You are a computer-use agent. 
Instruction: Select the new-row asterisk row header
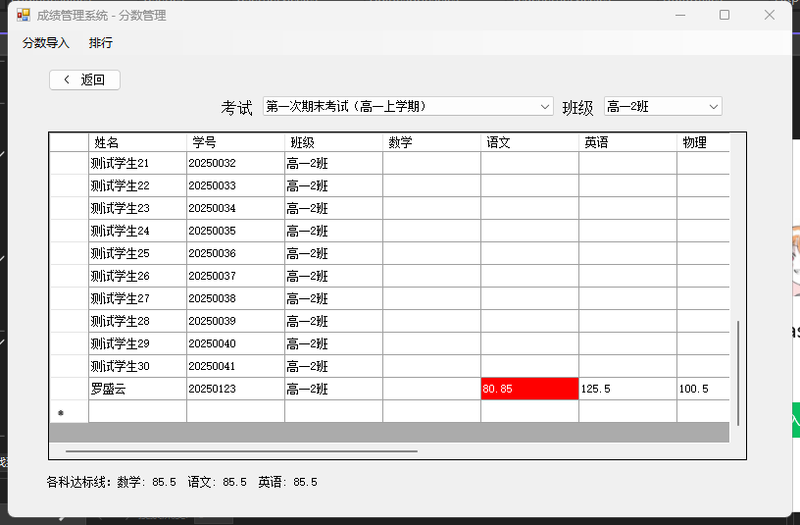[x=69, y=411]
